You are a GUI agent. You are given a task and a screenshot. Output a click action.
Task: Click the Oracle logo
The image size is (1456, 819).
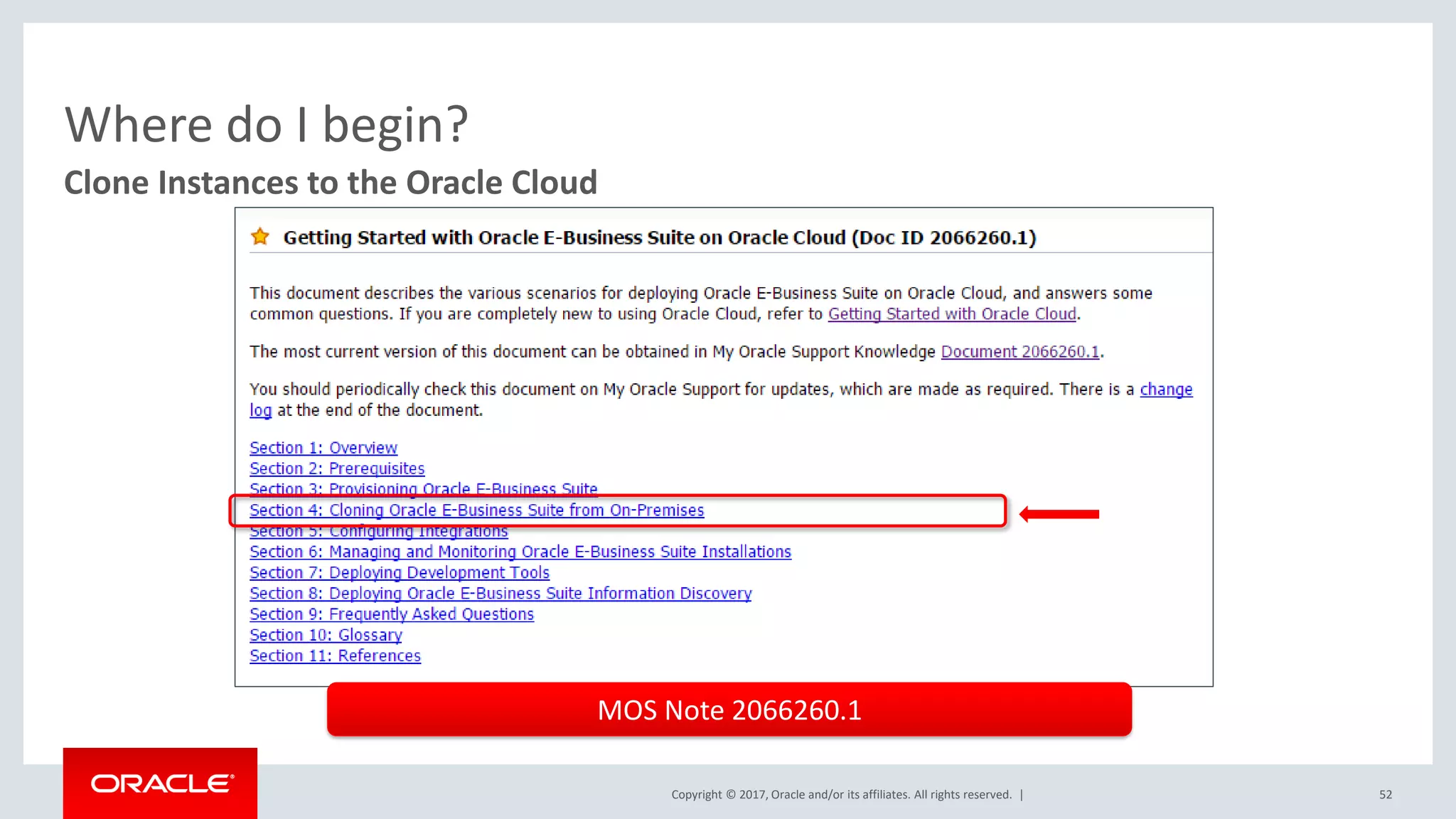tap(161, 783)
